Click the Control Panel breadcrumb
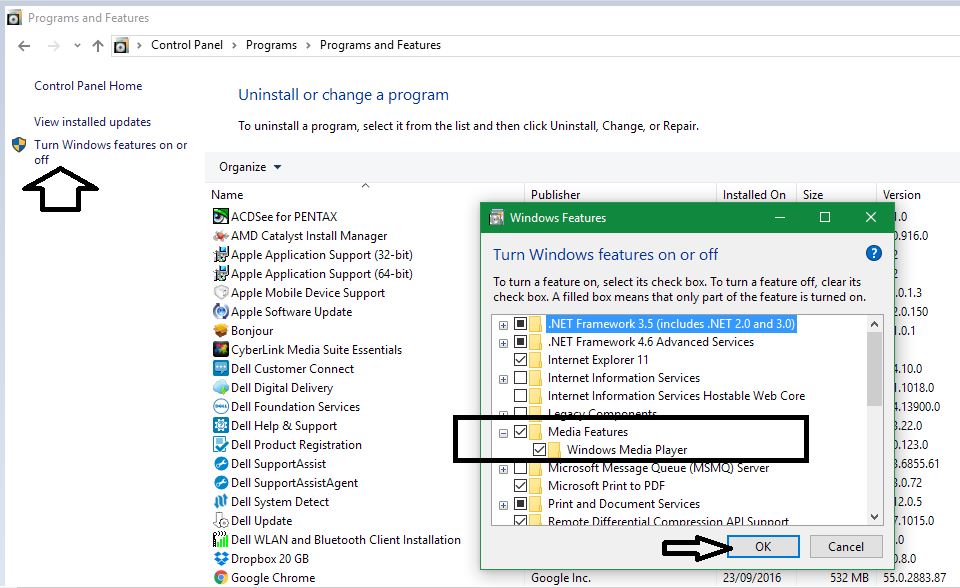 (187, 45)
